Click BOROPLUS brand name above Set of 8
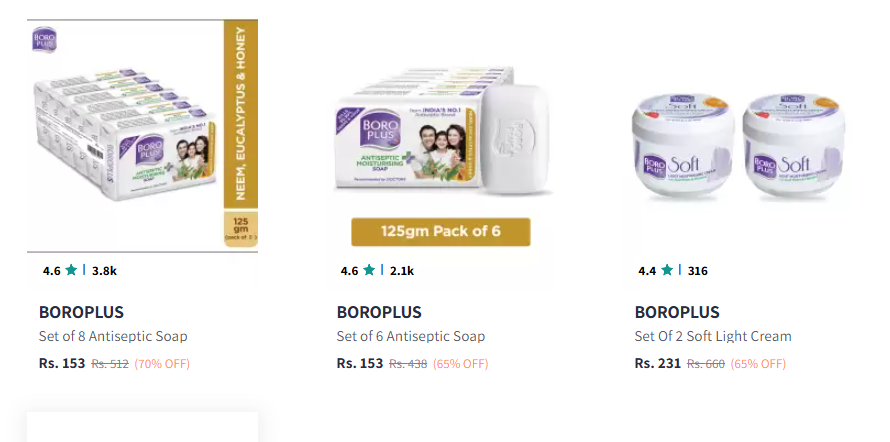The image size is (890, 442). (81, 312)
